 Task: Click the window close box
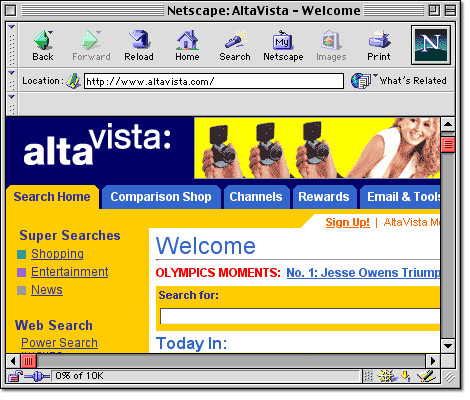point(11,11)
